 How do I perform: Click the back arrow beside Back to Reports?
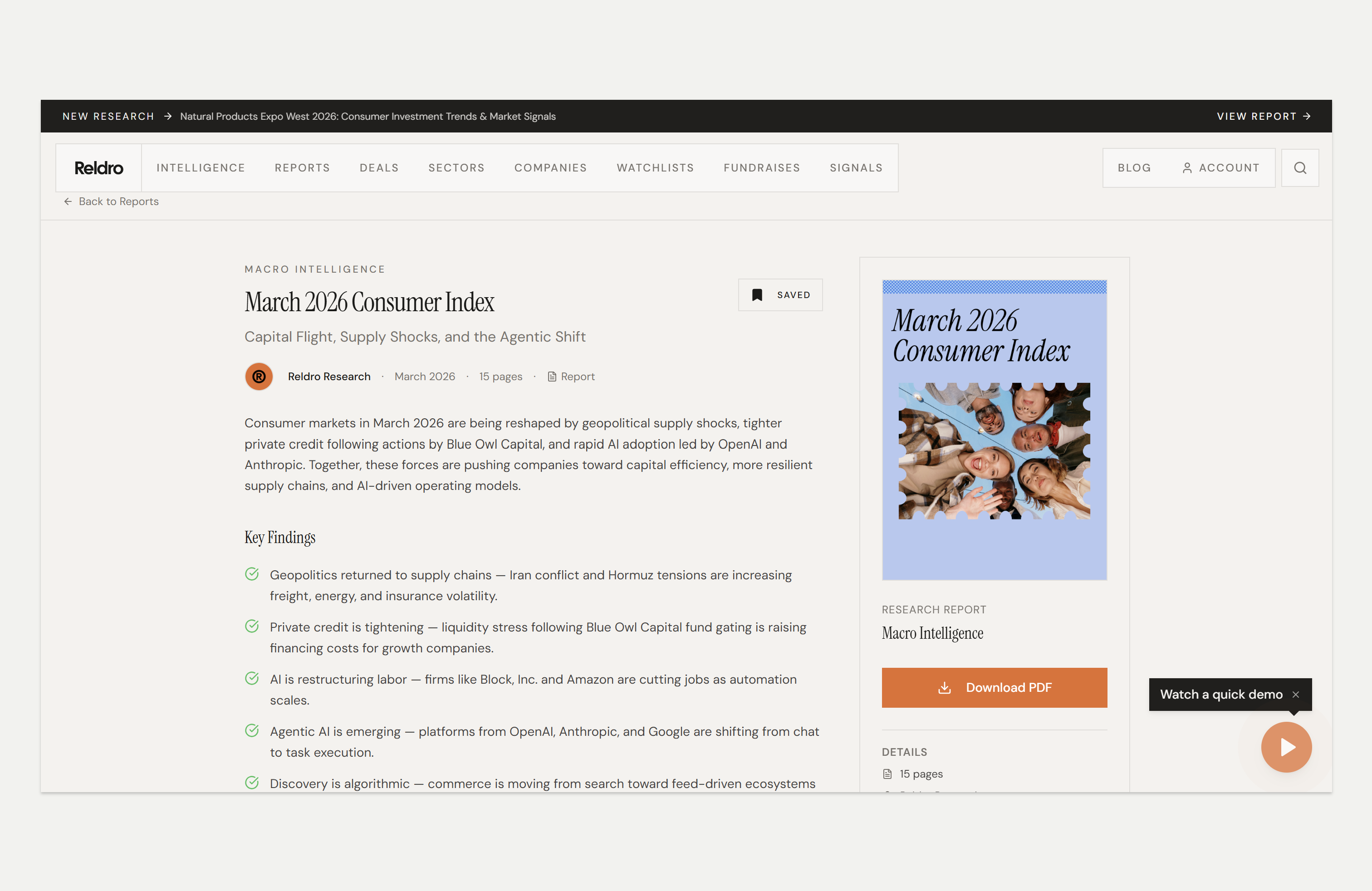(68, 201)
